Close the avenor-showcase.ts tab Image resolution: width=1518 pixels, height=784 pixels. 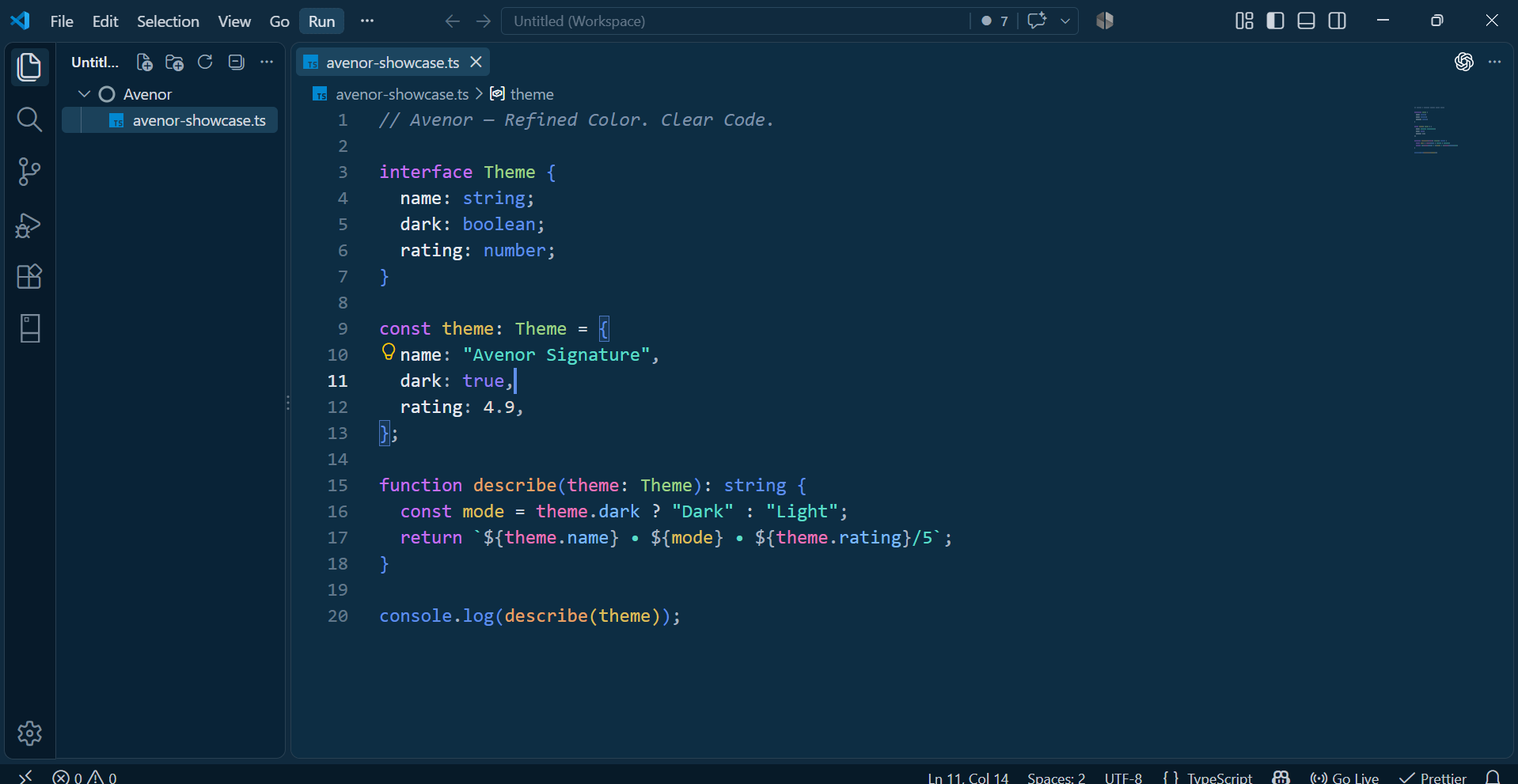(476, 62)
